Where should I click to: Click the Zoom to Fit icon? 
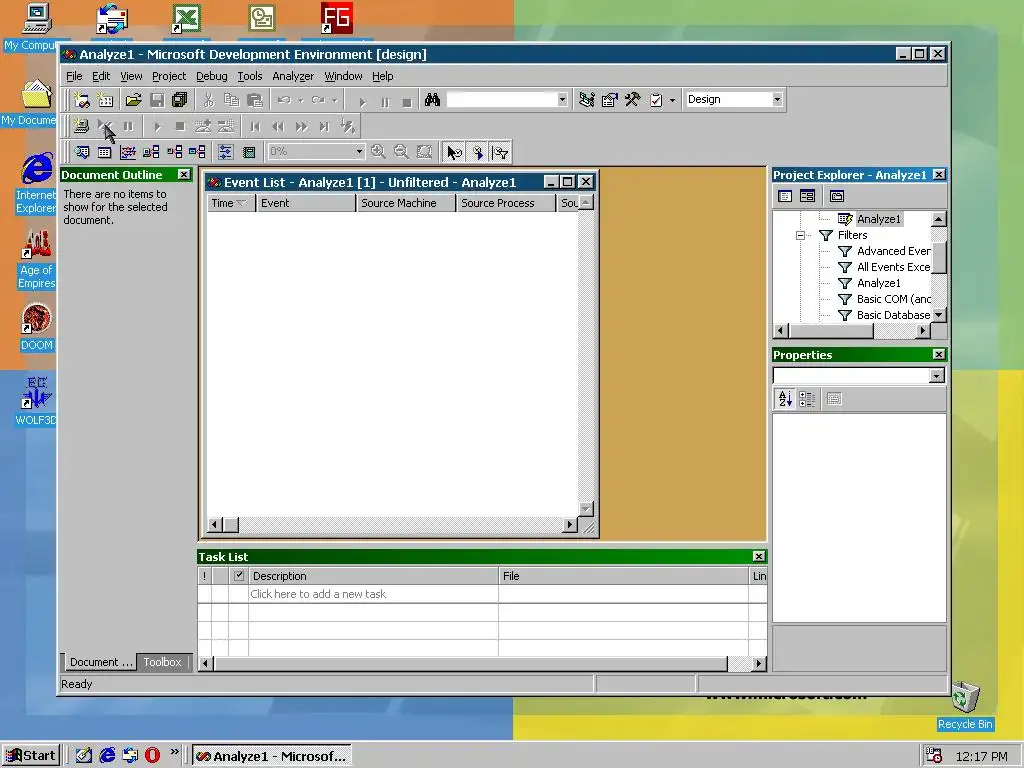click(x=424, y=152)
